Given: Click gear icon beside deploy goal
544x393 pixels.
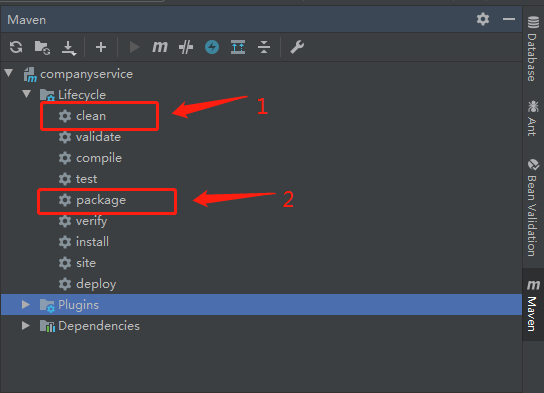Looking at the screenshot, I should point(65,284).
